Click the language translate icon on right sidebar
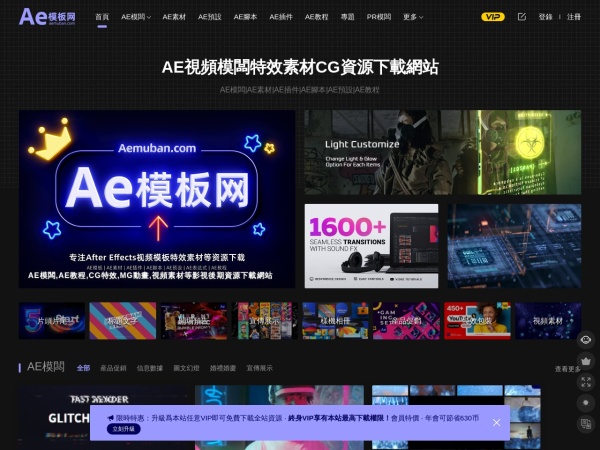Screen dimensions: 600x450 586,424
